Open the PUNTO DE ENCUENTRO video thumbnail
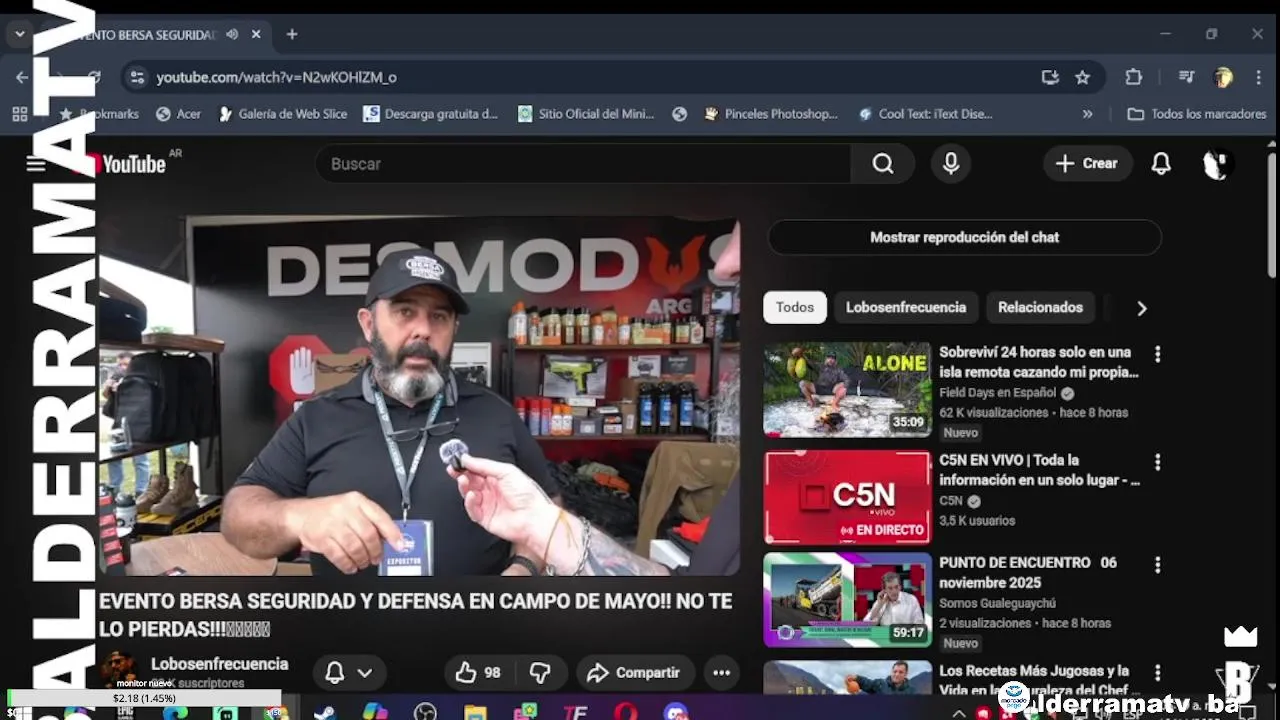 coord(847,600)
